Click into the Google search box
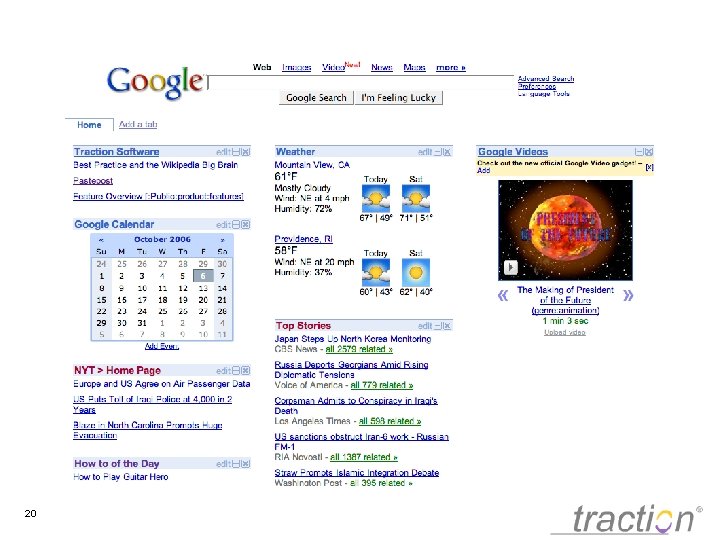The height and width of the screenshot is (540, 720). 361,81
